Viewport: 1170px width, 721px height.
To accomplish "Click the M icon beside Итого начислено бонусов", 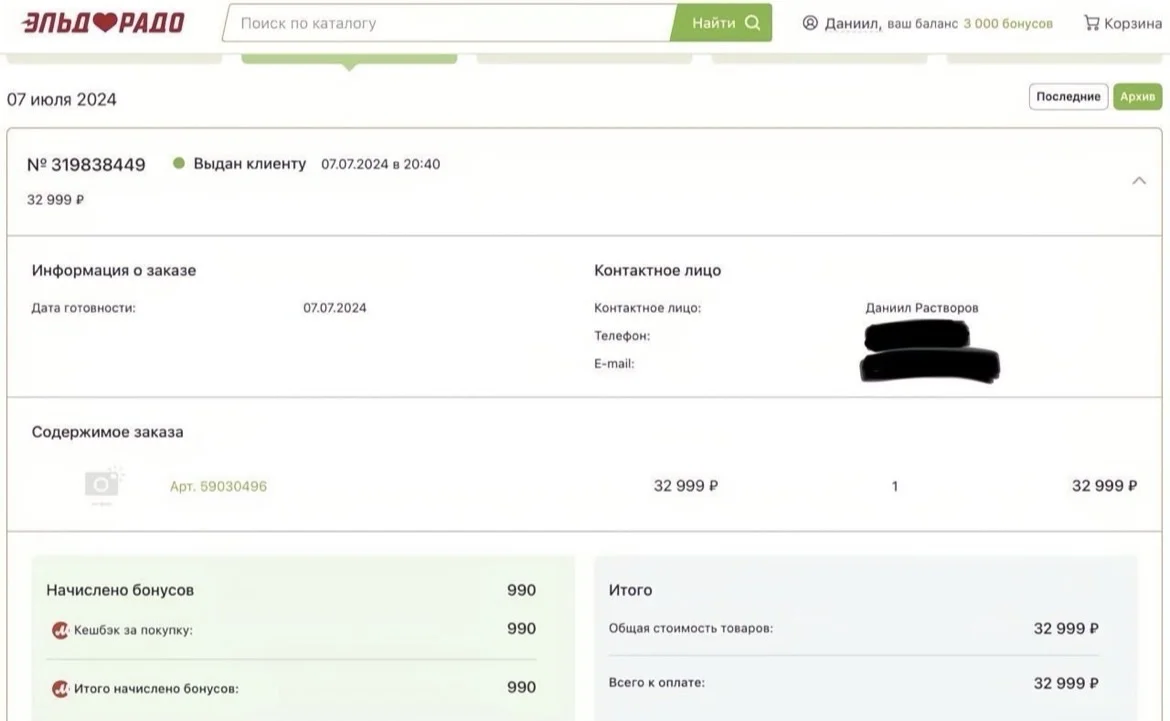I will [60, 688].
